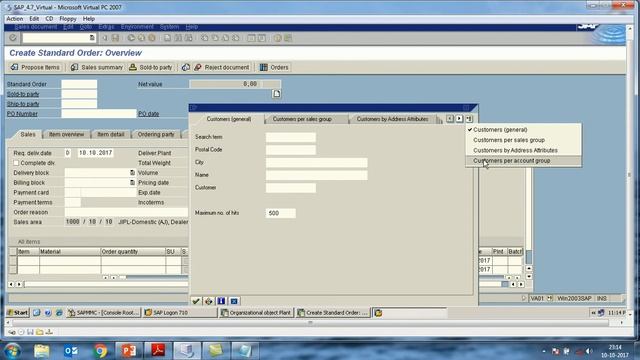Tick the Complete dlv. checkbox
The width and height of the screenshot is (640, 360).
tap(16, 163)
